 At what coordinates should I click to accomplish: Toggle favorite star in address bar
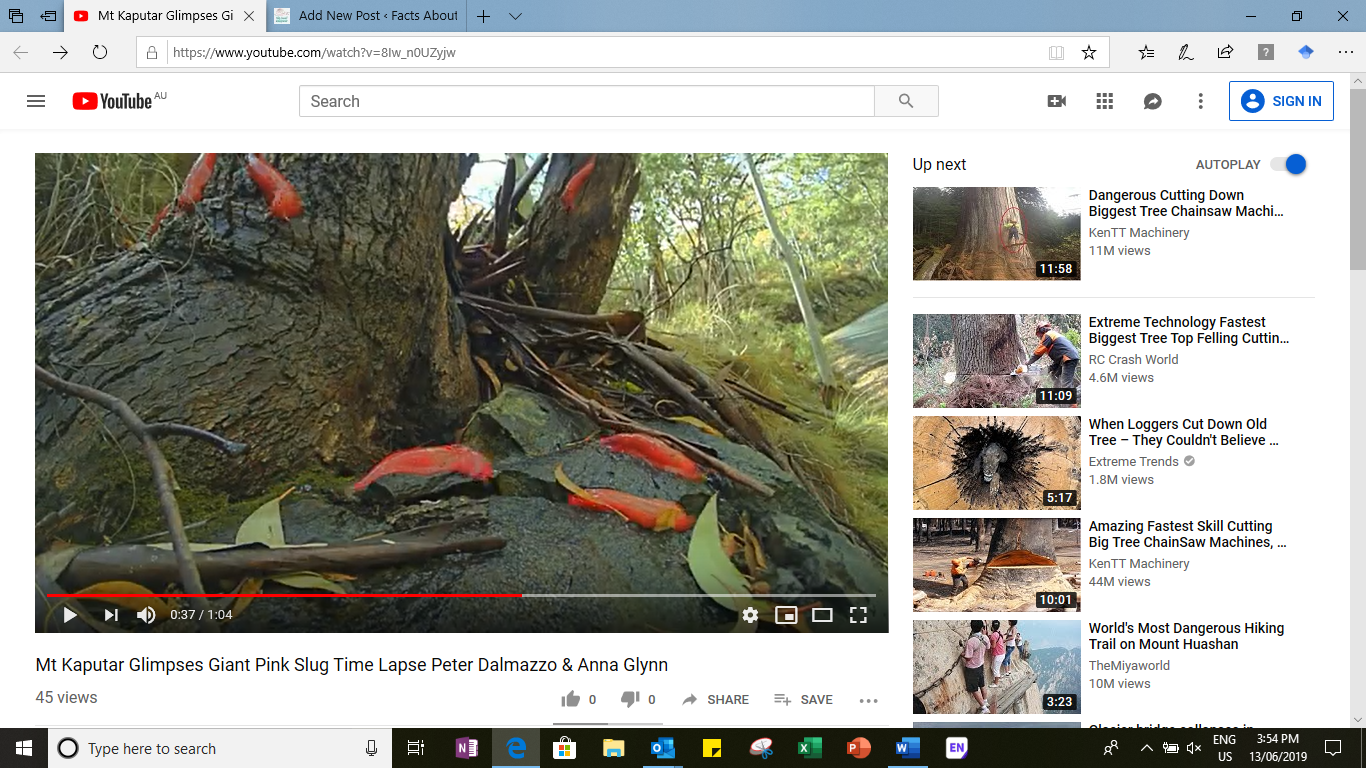click(1089, 53)
